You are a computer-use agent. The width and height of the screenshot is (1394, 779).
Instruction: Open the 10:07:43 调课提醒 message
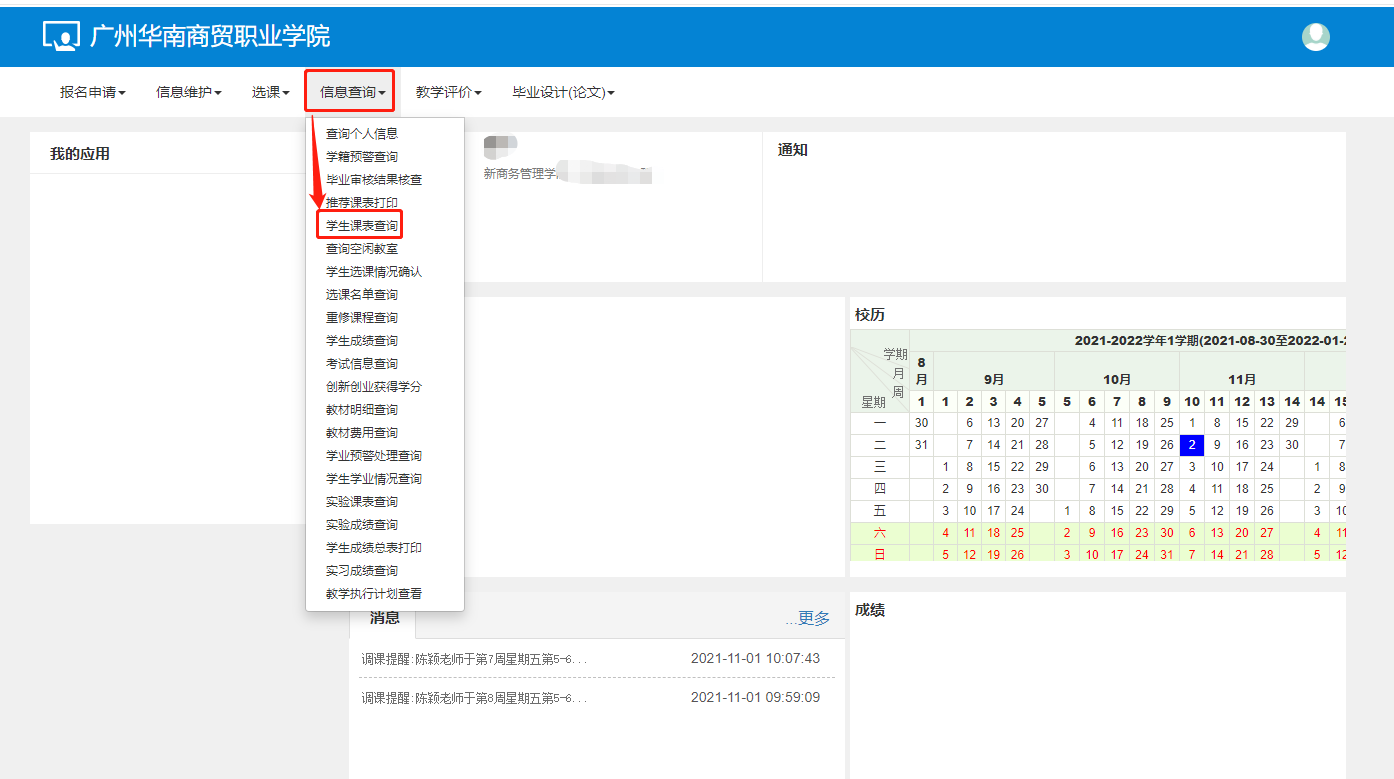click(474, 658)
